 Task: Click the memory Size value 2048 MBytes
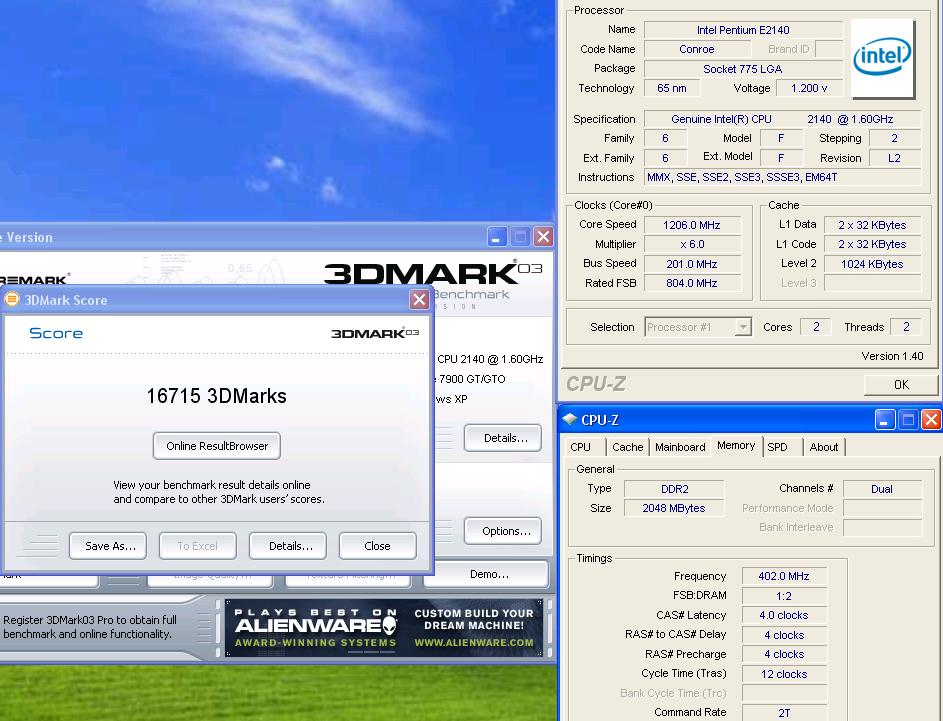pos(674,508)
